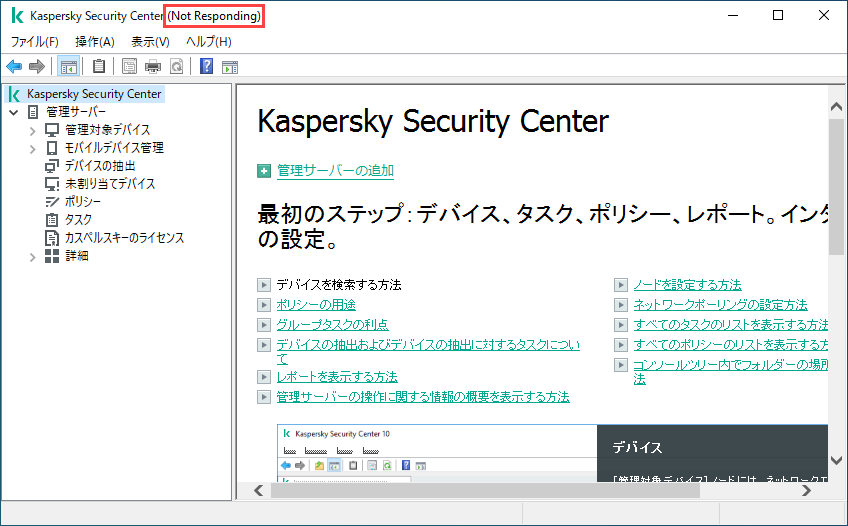Screen dimensions: 848x526
Task: Select デバイスの抽出 in the tree
Action: pos(100,165)
